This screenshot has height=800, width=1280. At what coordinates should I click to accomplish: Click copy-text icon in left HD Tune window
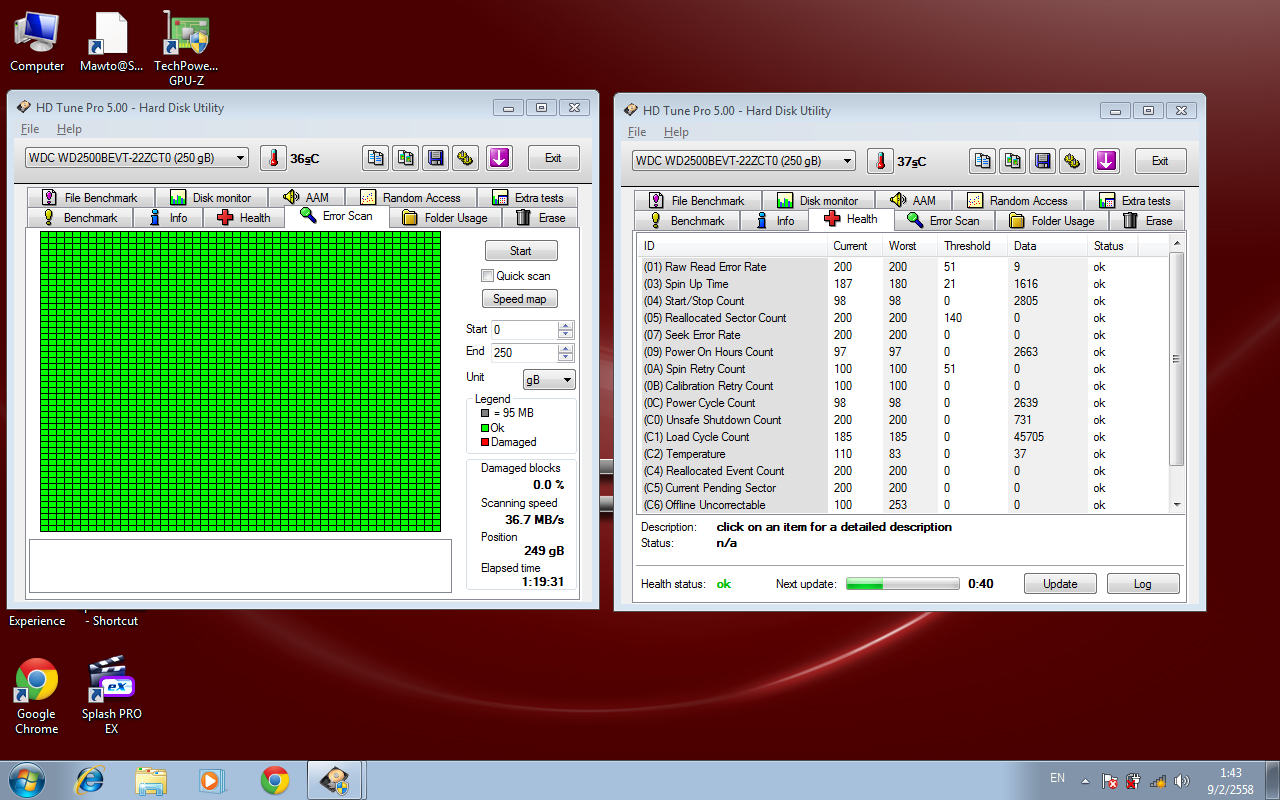point(375,158)
